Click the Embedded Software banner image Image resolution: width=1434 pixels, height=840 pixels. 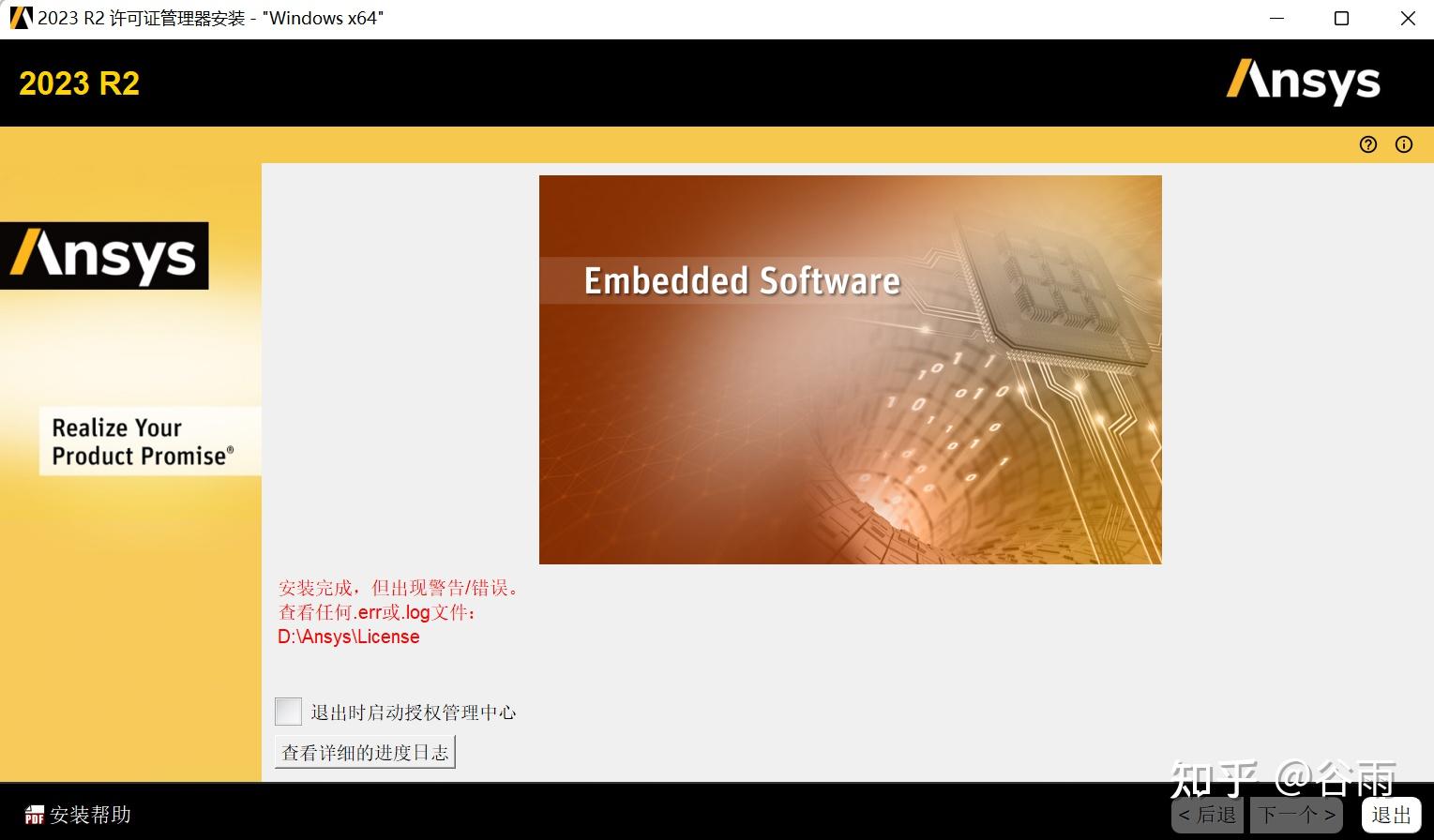click(850, 368)
